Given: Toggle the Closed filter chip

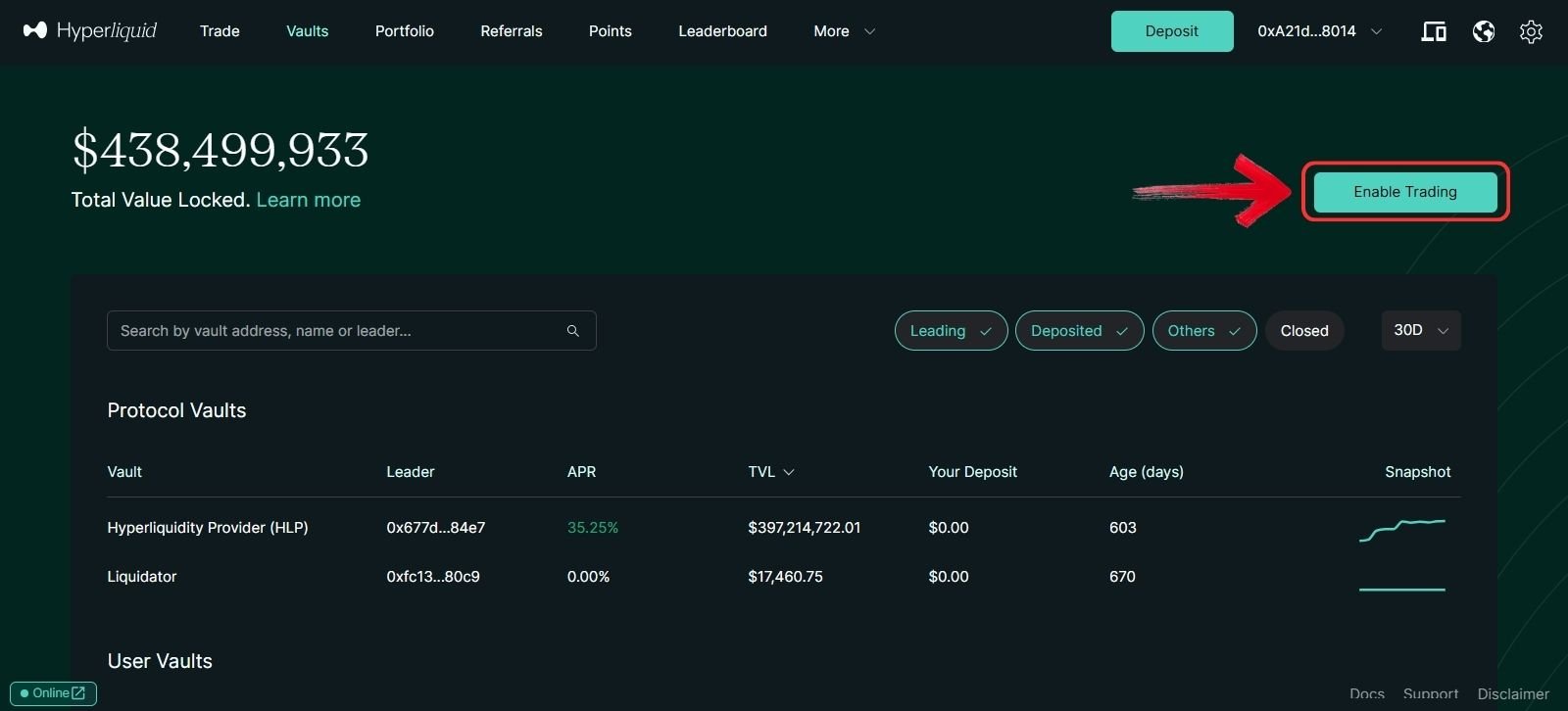Looking at the screenshot, I should [x=1304, y=331].
